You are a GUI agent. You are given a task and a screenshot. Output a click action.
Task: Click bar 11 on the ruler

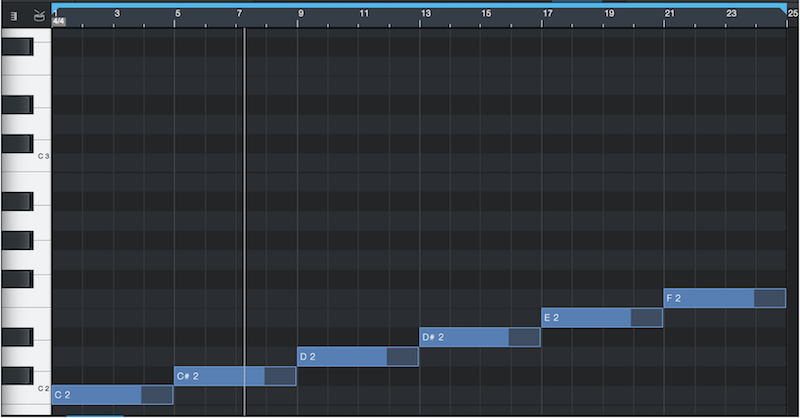[x=364, y=14]
